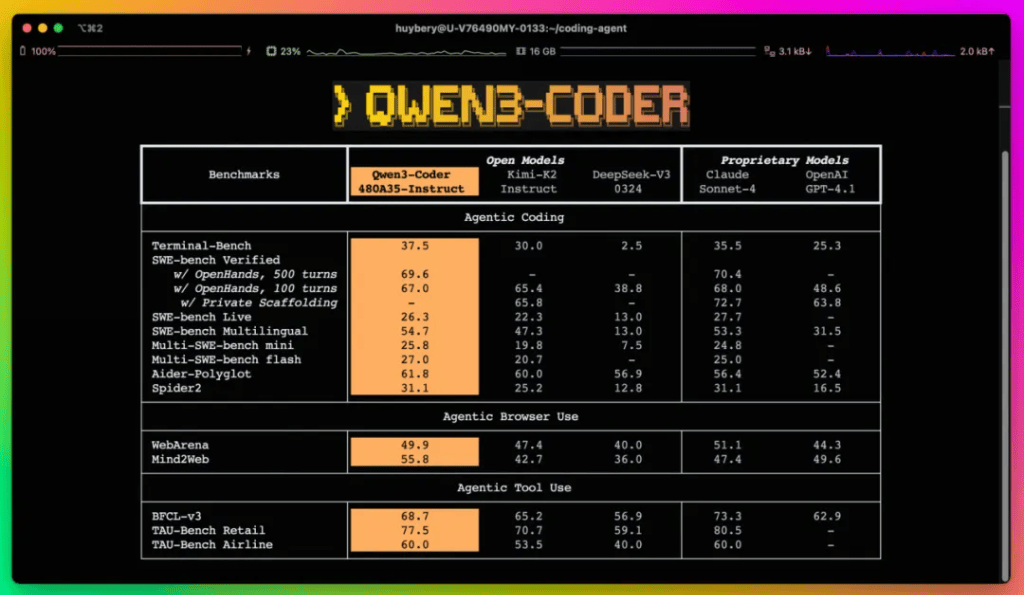Click the Terminal-Bench score of 37.5

pos(413,245)
